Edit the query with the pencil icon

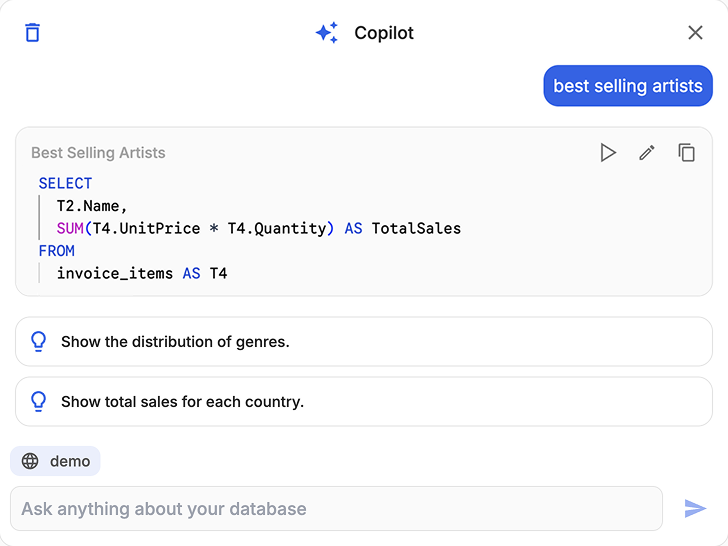click(647, 153)
